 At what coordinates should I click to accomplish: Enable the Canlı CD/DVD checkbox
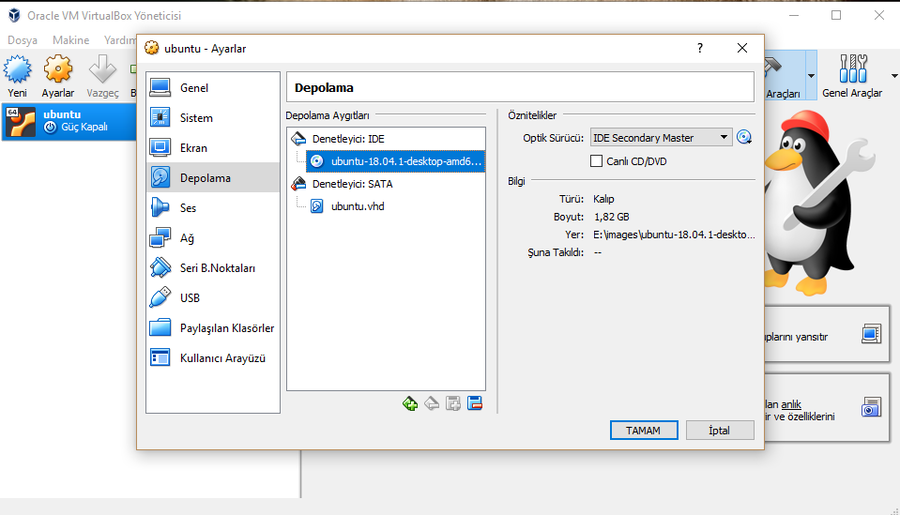597,161
